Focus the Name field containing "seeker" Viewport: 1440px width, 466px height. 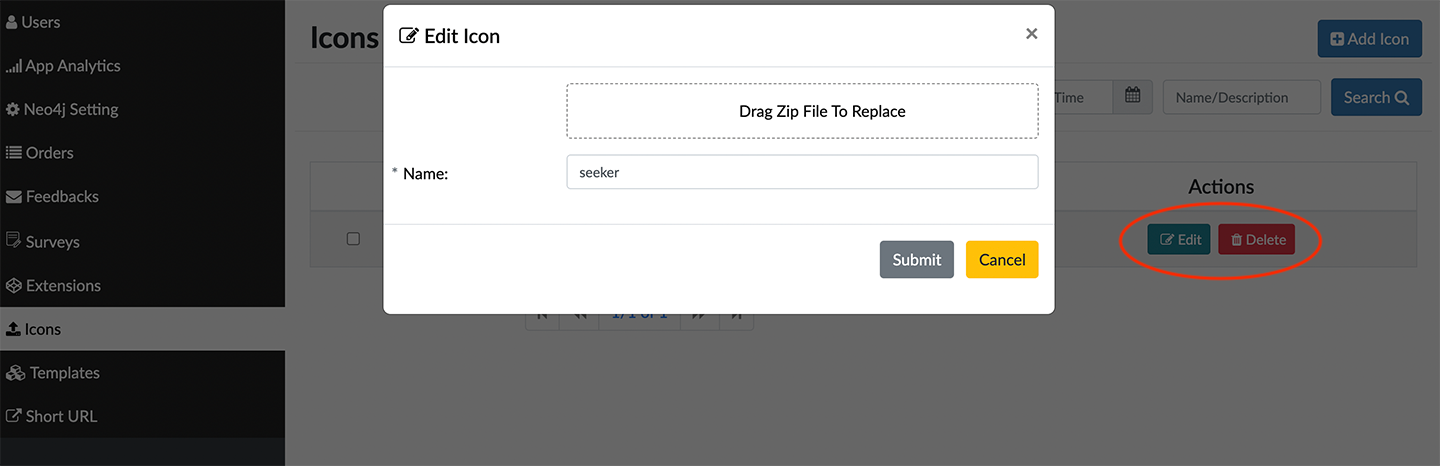pos(802,172)
